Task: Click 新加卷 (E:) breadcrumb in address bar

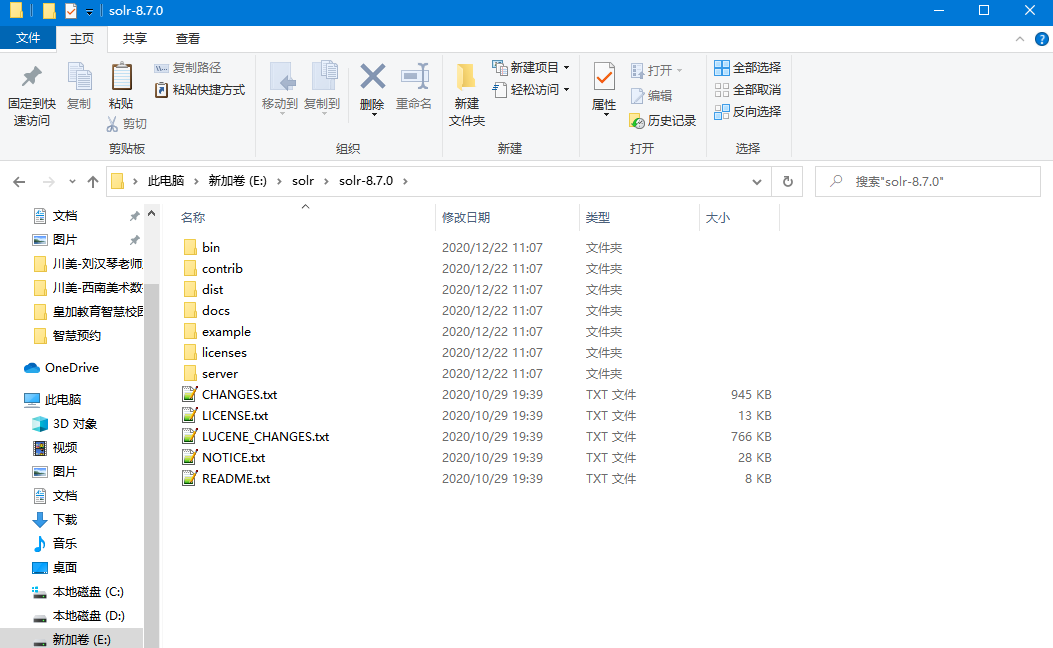Action: pyautogui.click(x=238, y=181)
